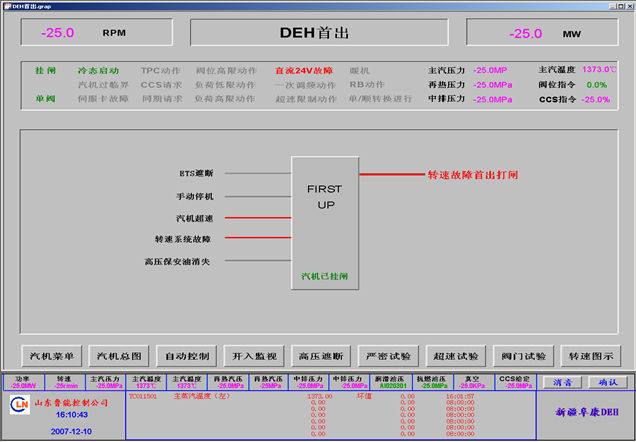Open the 严密试验 test page

pos(388,356)
